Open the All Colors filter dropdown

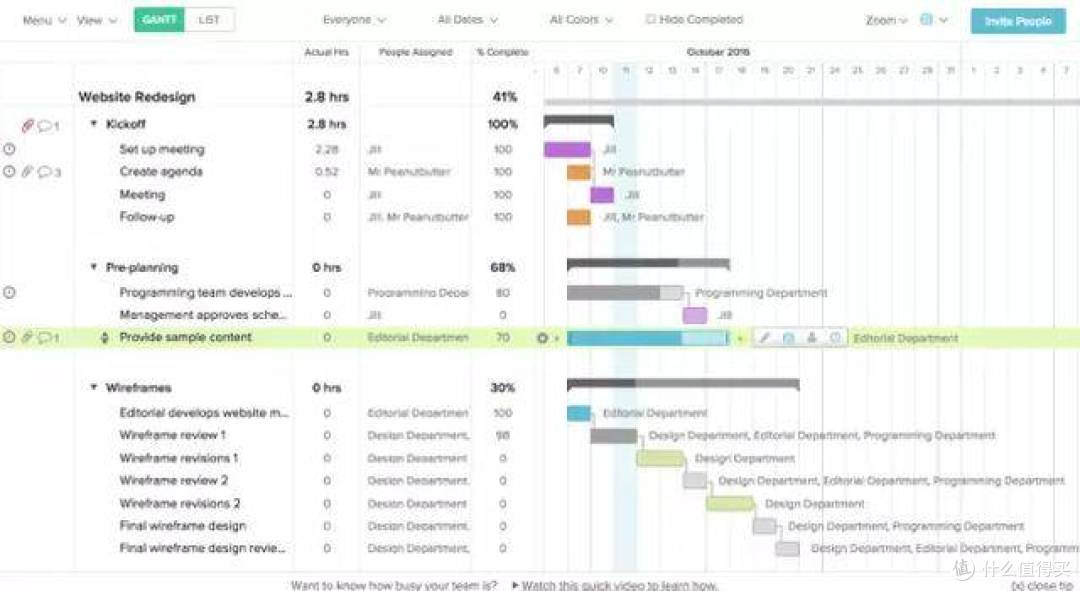coord(581,20)
